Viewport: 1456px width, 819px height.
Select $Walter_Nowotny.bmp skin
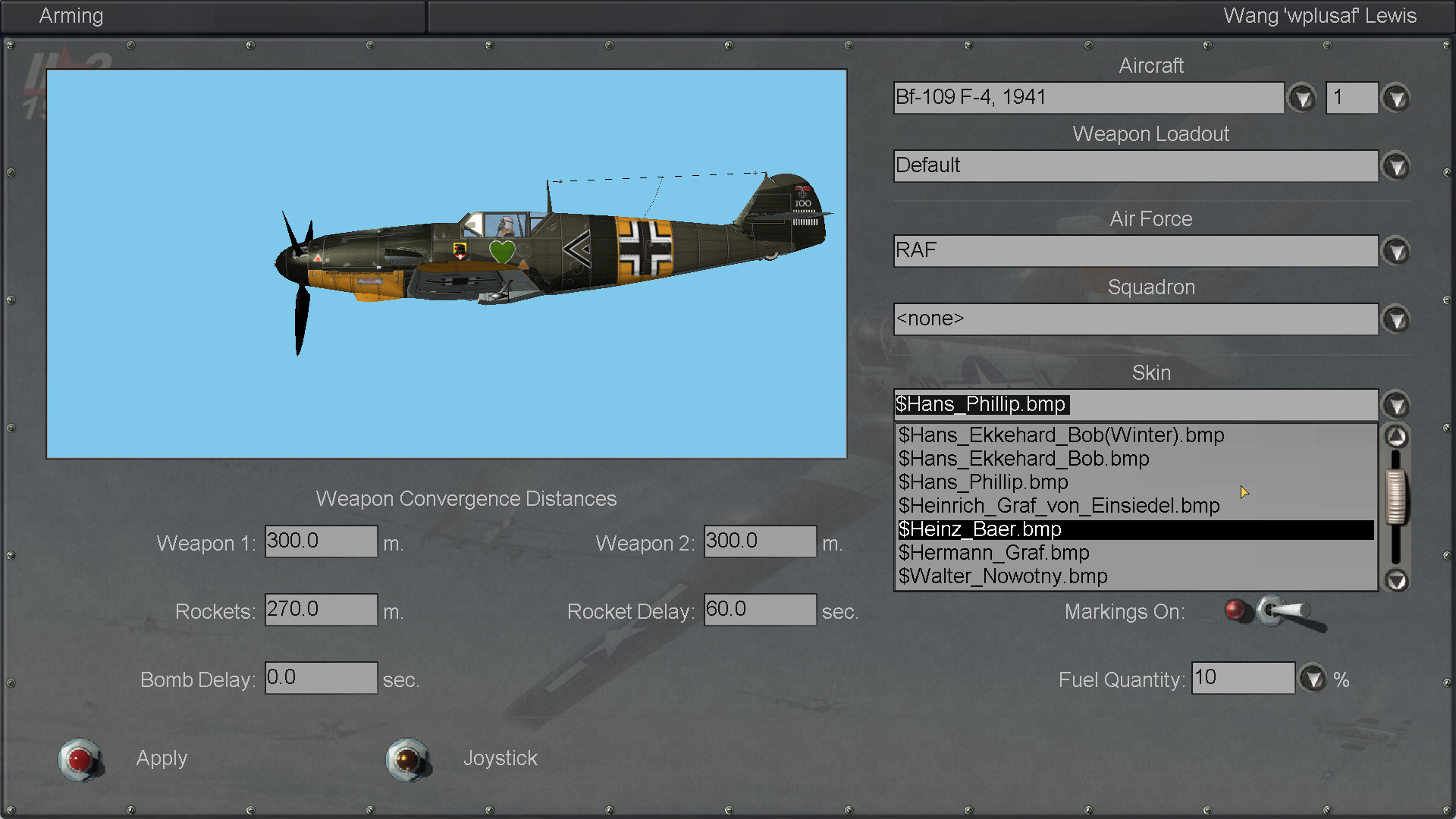click(1003, 576)
